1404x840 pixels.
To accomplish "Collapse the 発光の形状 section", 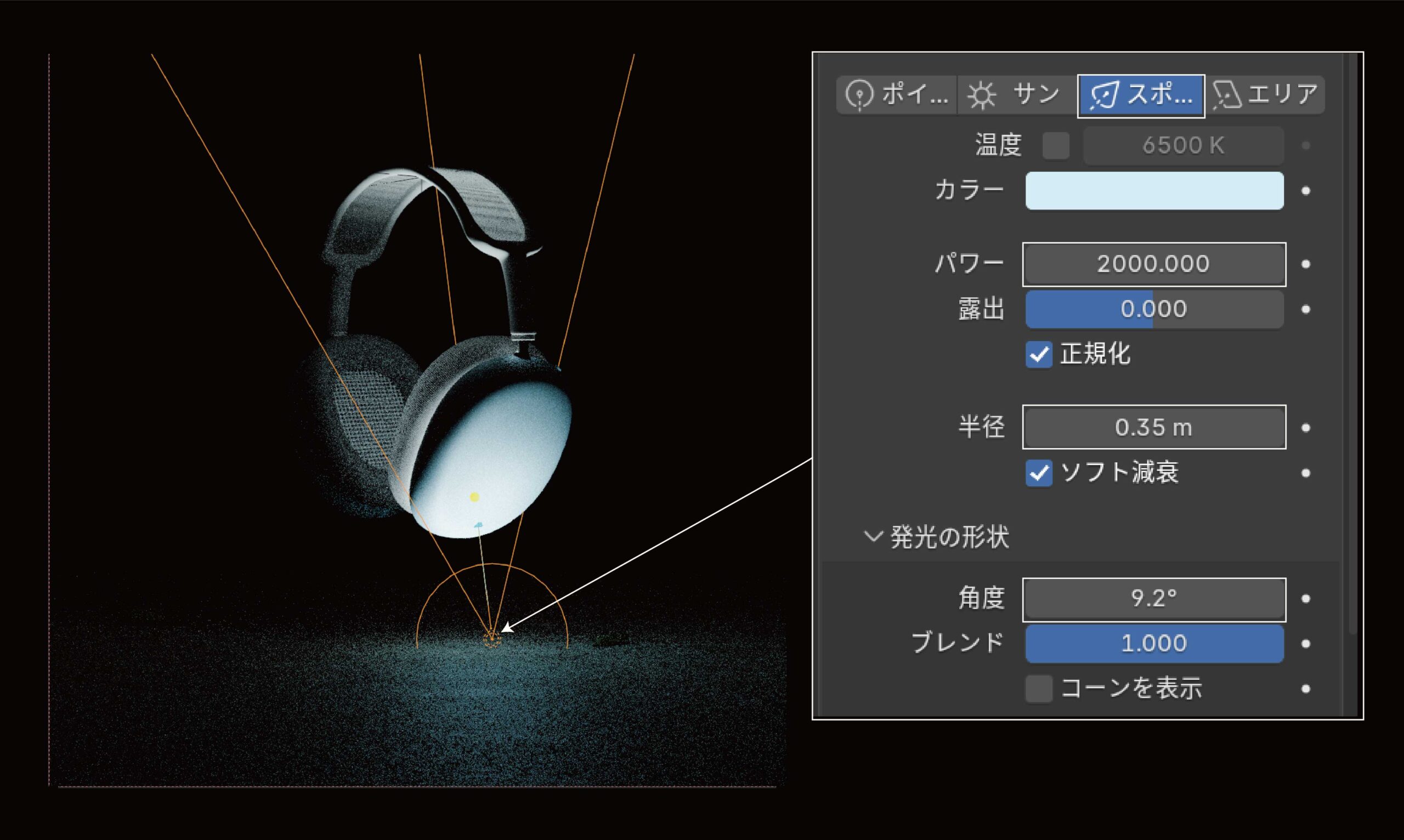I will pos(874,537).
